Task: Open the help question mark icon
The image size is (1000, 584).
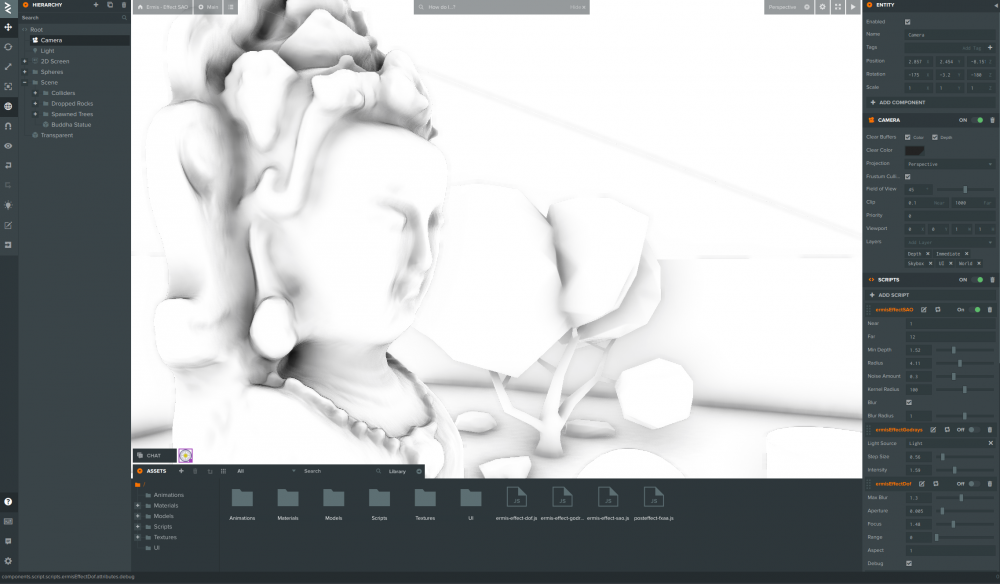Action: coord(8,502)
